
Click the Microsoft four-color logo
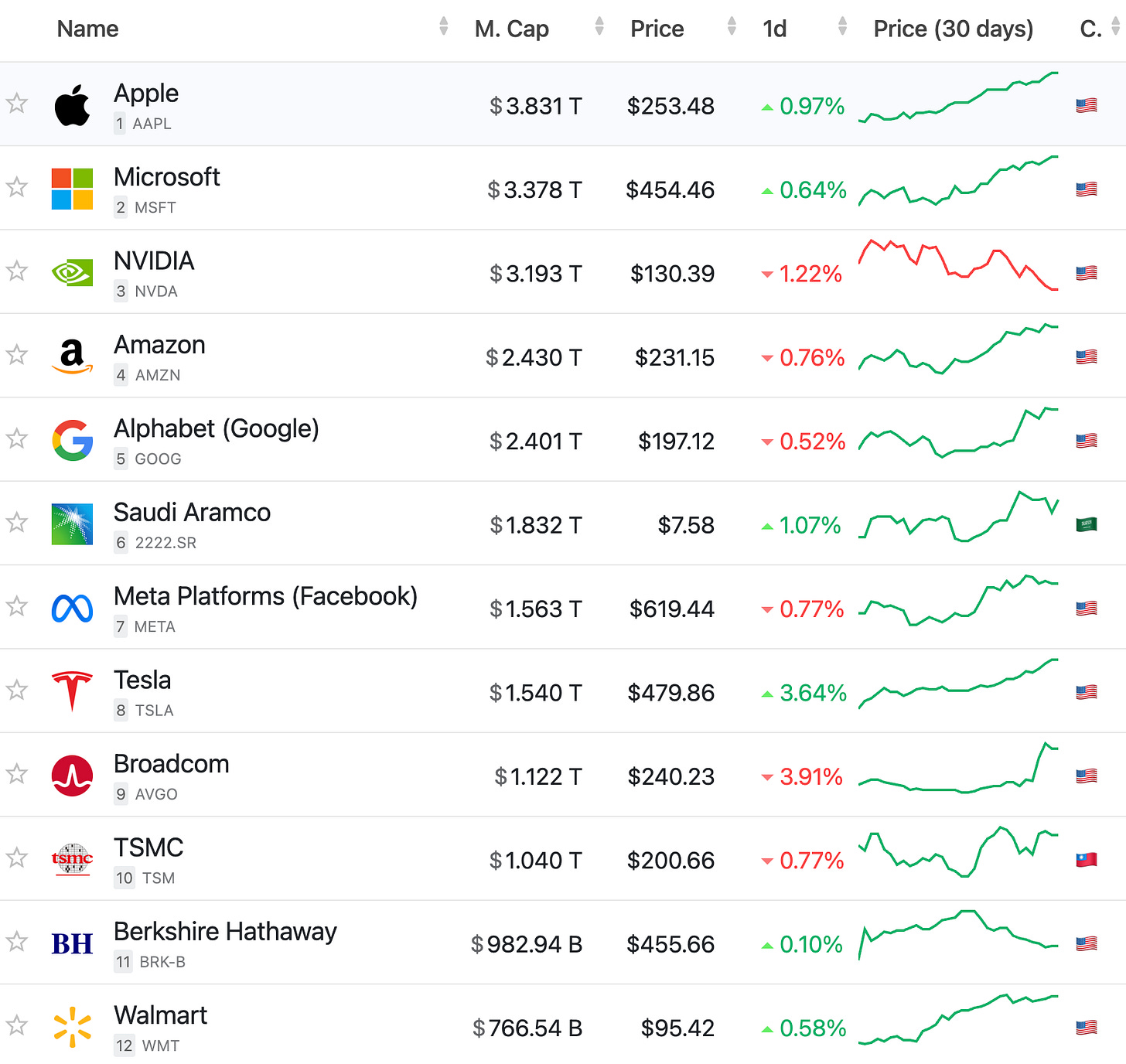72,189
